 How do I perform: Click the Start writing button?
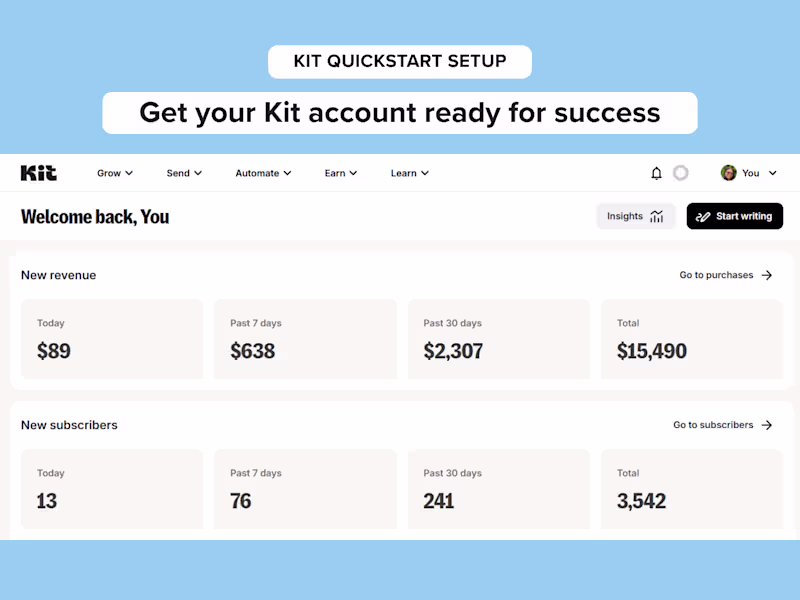tap(735, 216)
